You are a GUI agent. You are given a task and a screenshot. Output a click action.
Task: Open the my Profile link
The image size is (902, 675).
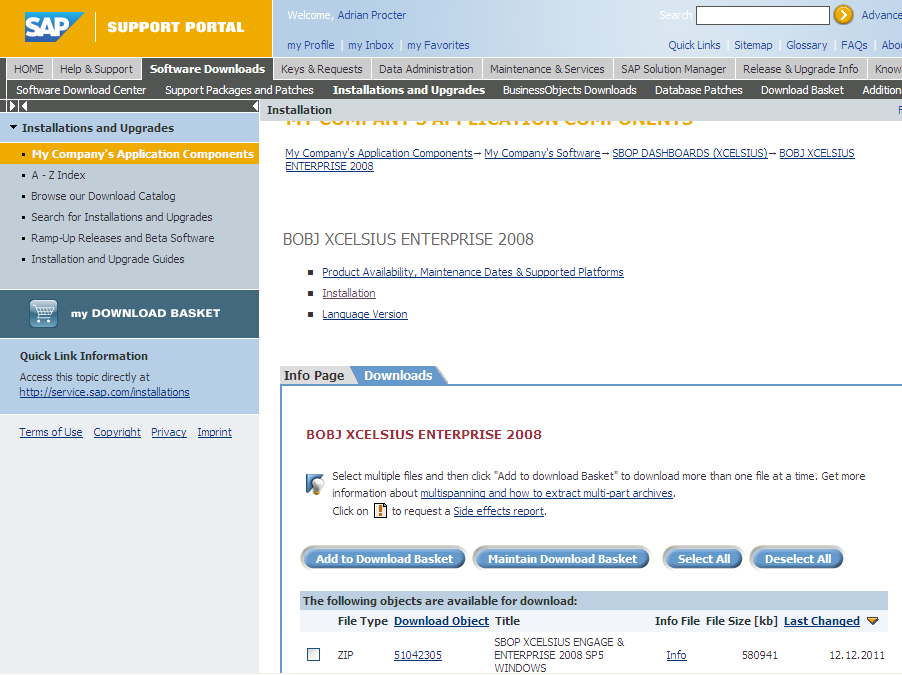click(311, 45)
